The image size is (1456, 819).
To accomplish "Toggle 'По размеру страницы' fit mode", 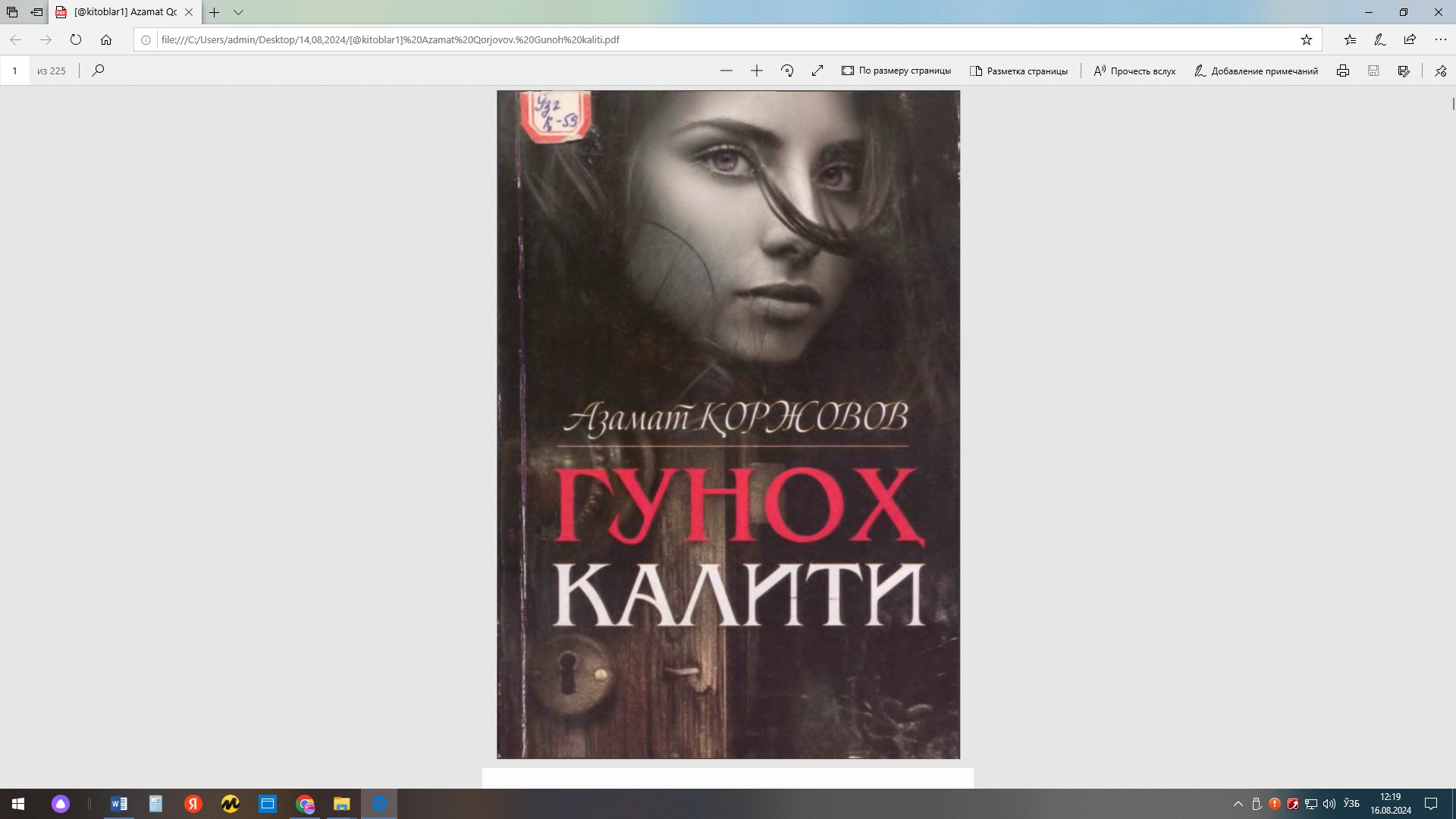I will coord(896,71).
